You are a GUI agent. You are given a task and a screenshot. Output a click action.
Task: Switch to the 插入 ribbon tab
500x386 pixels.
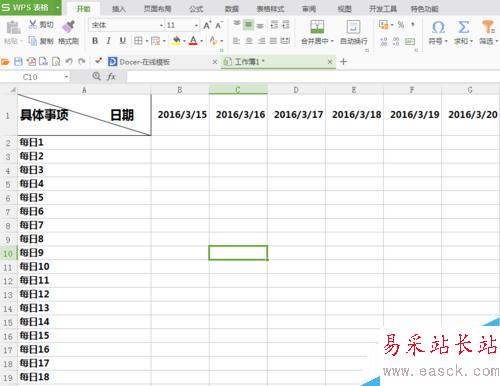click(119, 9)
